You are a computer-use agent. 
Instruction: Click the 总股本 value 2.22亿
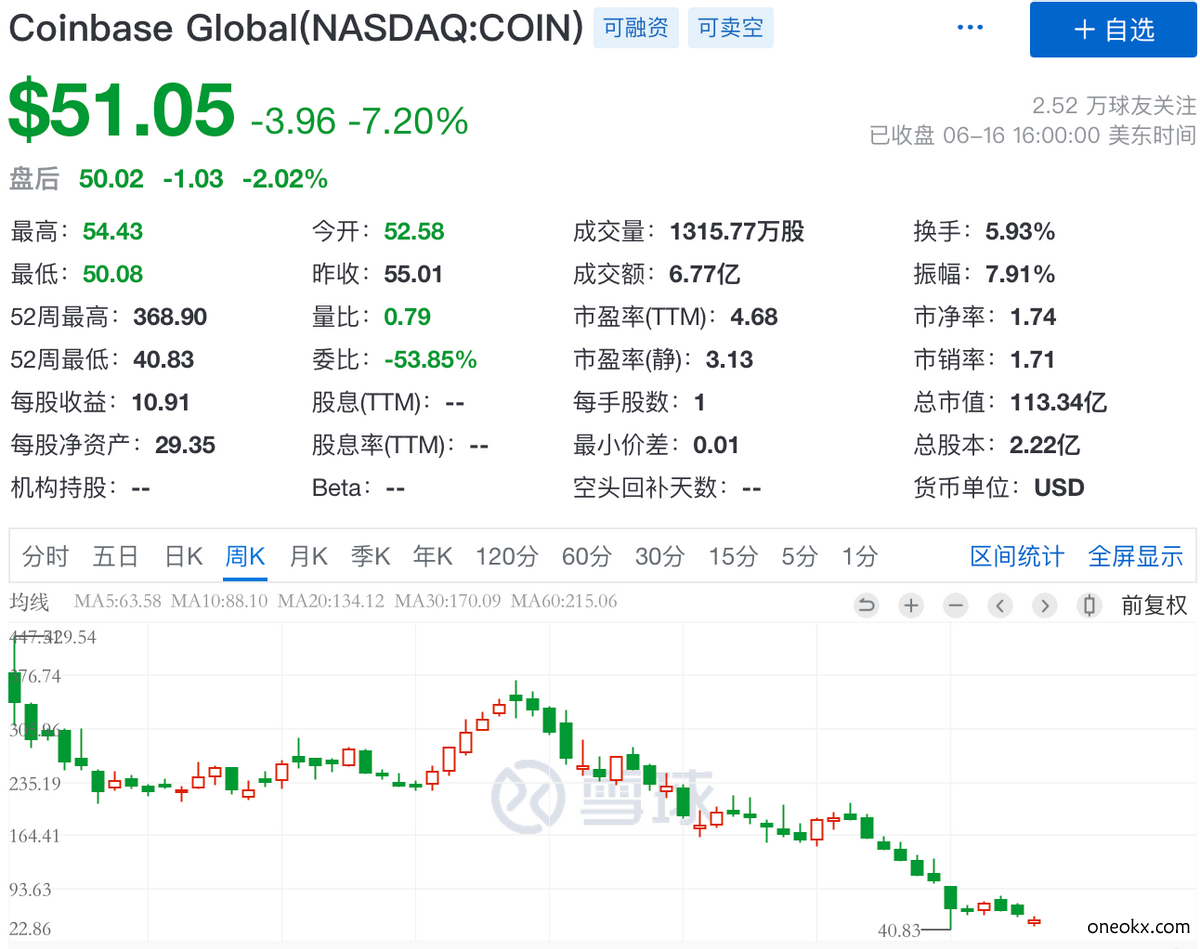1045,445
